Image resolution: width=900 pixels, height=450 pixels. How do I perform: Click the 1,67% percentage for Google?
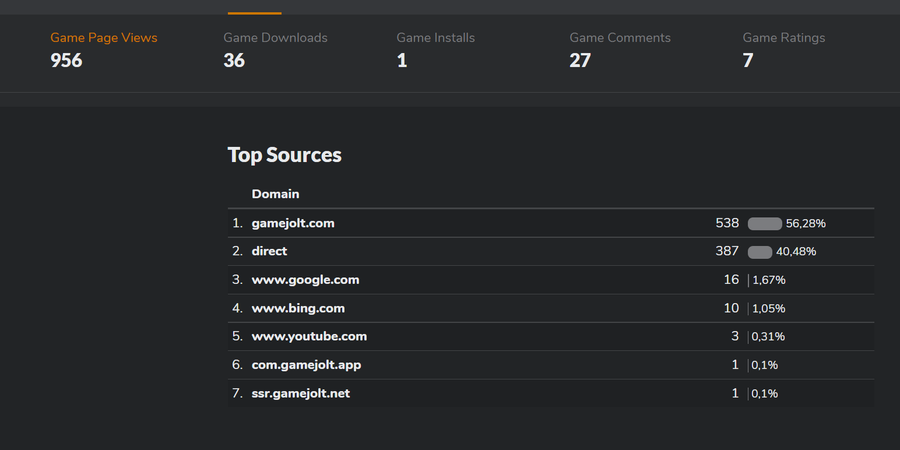point(769,280)
